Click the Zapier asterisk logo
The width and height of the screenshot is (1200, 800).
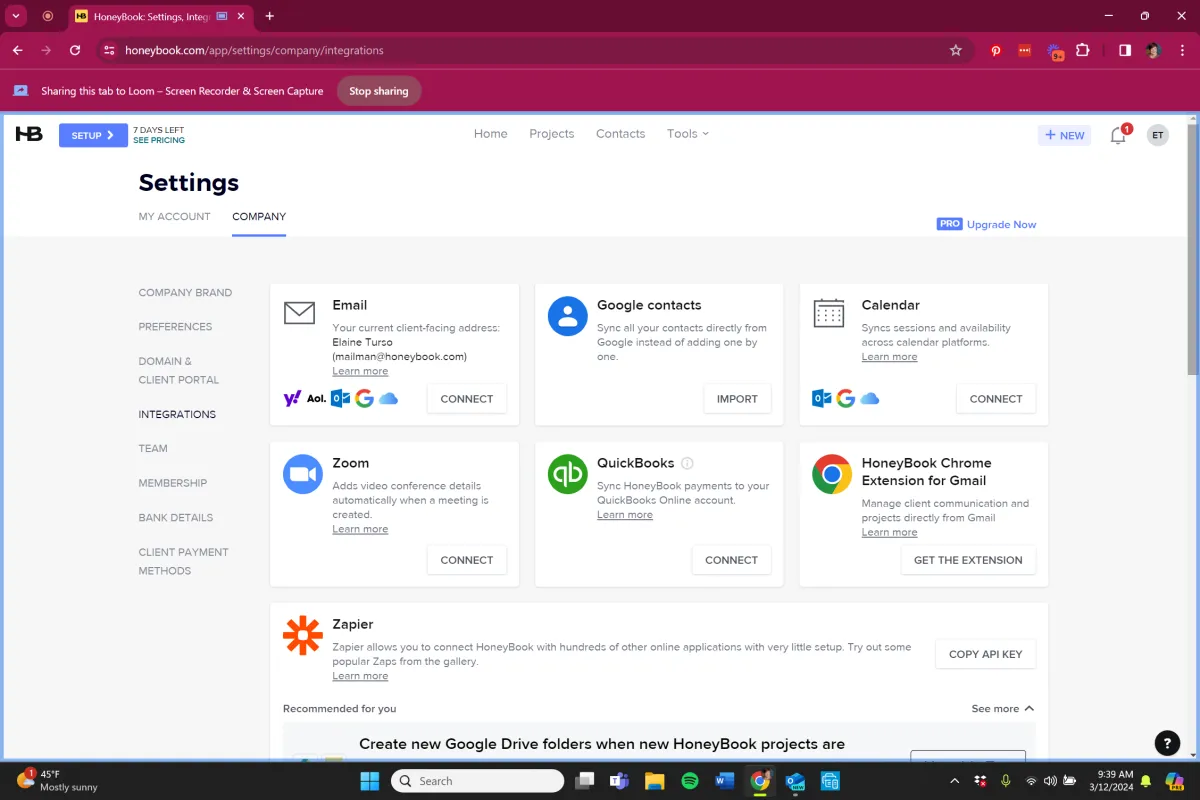click(x=302, y=635)
